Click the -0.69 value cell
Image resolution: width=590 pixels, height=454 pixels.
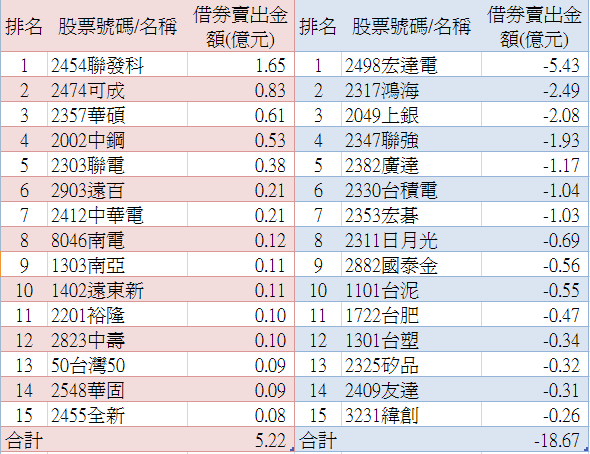535,240
